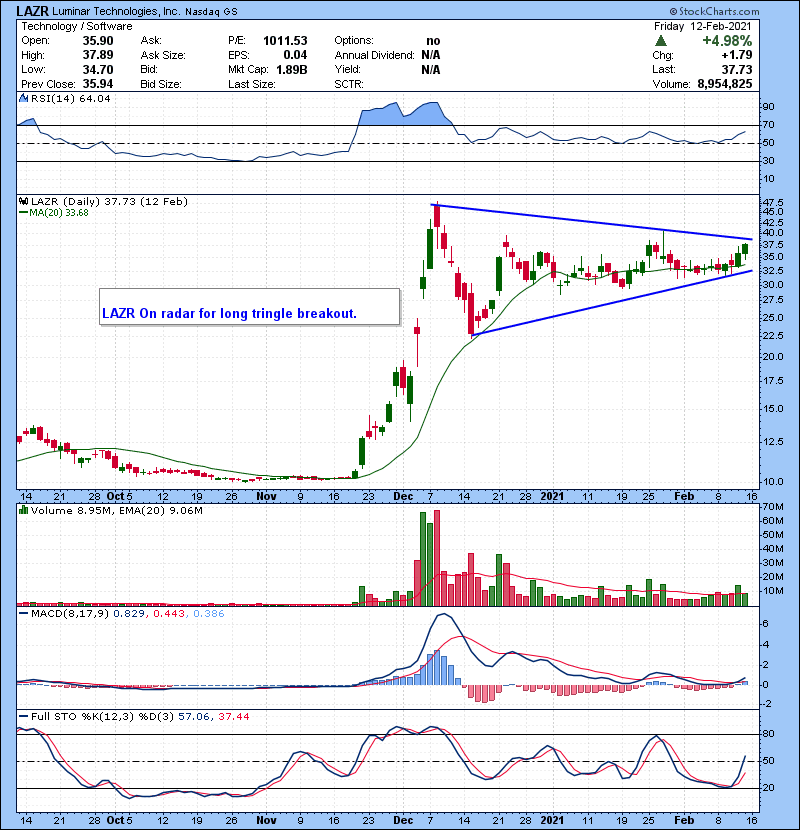
Task: Click the Nasdaq GS exchange label
Action: tap(211, 12)
